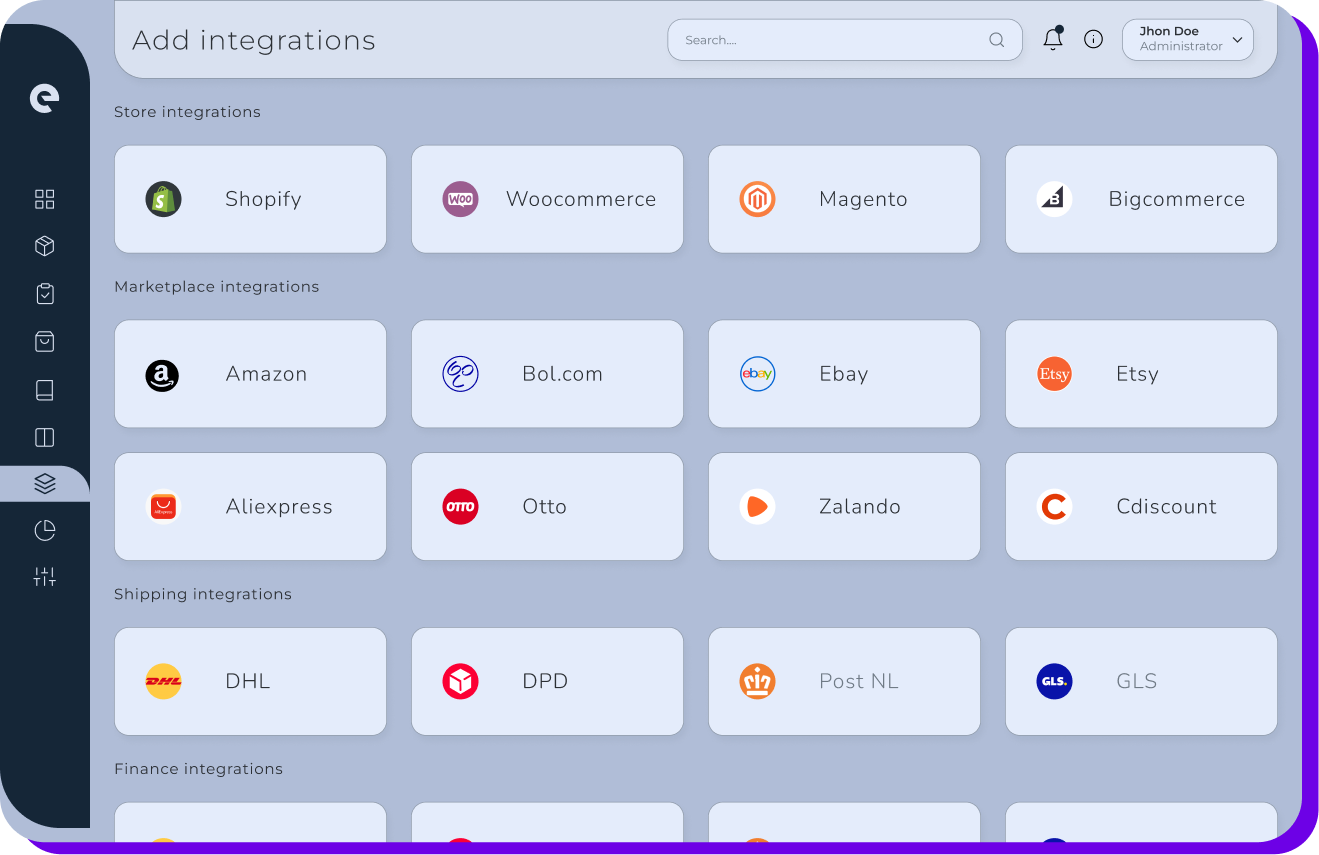Connect the Shopify store integration
Image resolution: width=1319 pixels, height=855 pixels.
[x=250, y=199]
